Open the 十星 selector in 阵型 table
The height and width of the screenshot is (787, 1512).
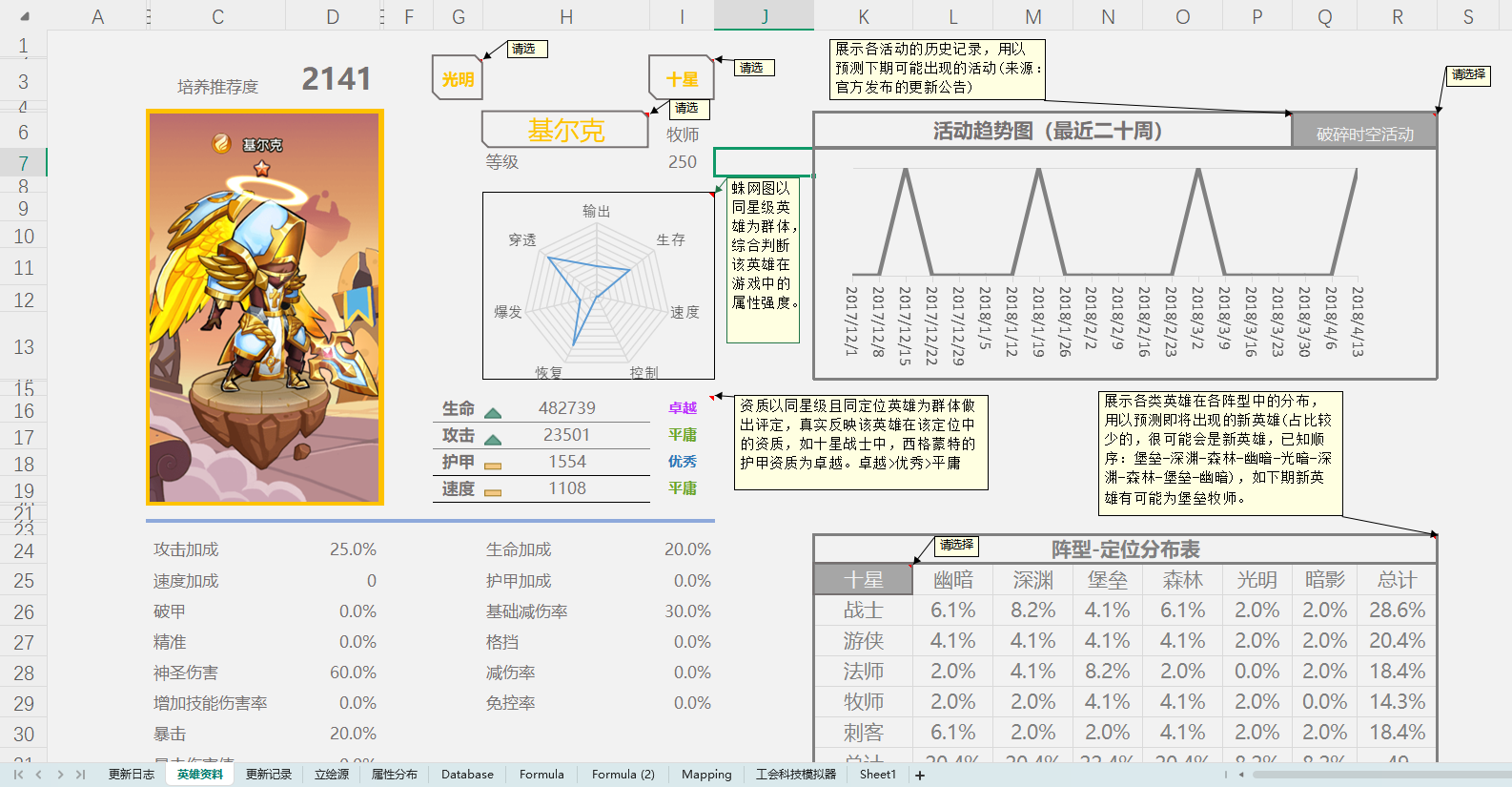pos(863,579)
